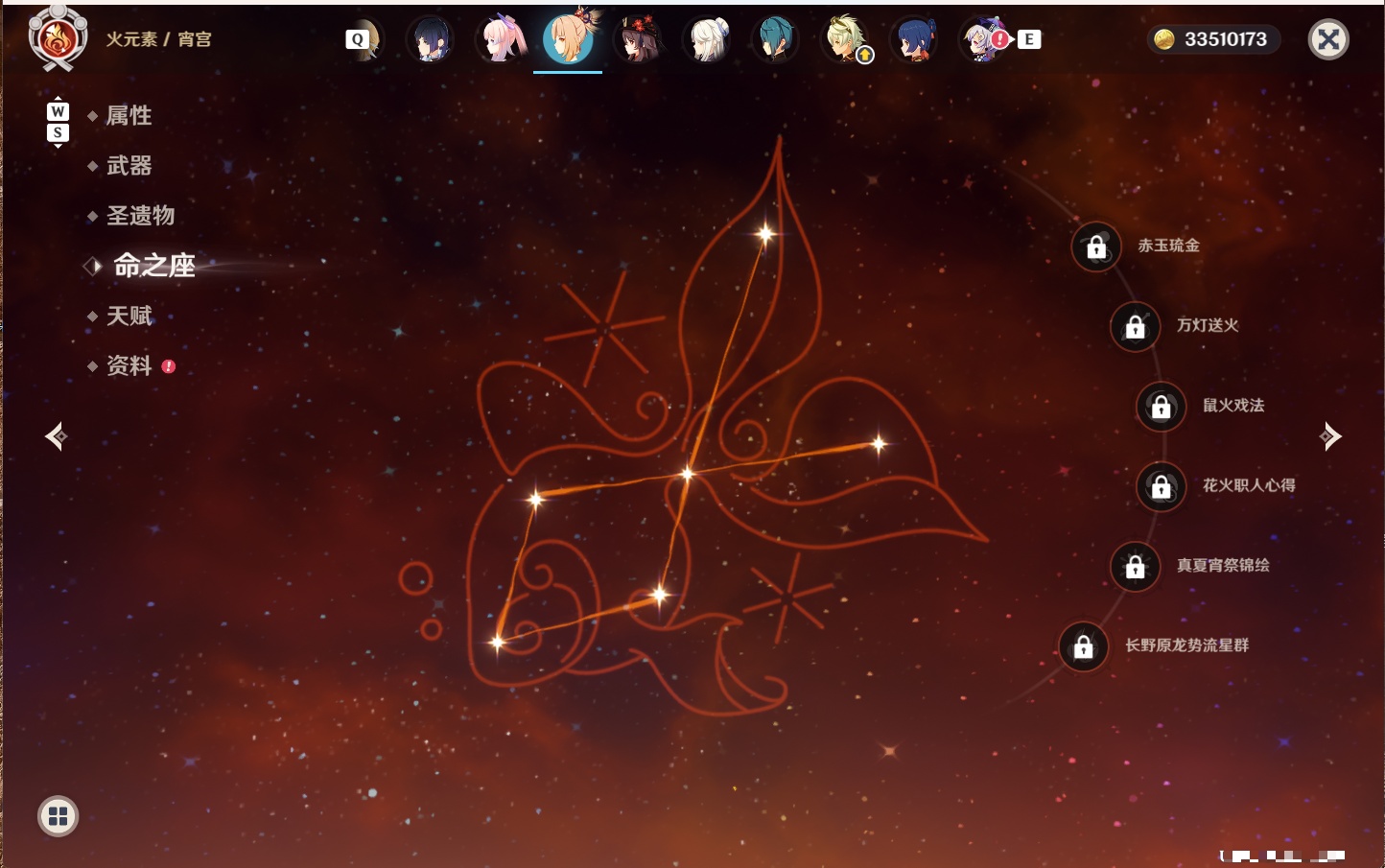
Task: Go to previous character with left arrow
Action: coord(56,436)
